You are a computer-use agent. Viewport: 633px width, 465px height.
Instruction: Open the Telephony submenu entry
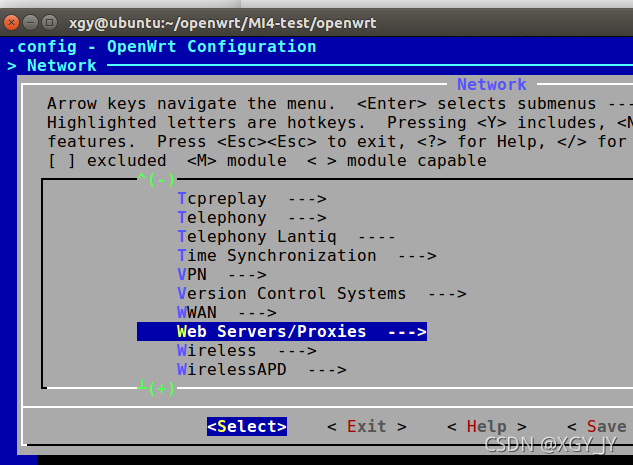(x=252, y=218)
